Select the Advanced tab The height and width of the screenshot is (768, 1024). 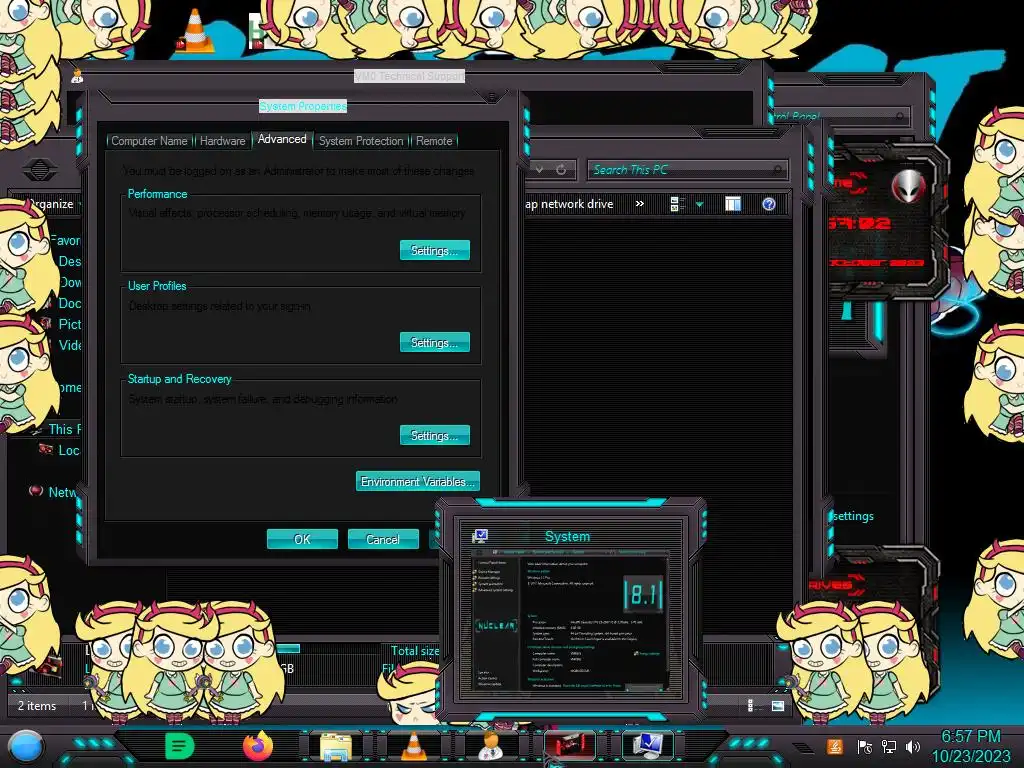coord(282,139)
